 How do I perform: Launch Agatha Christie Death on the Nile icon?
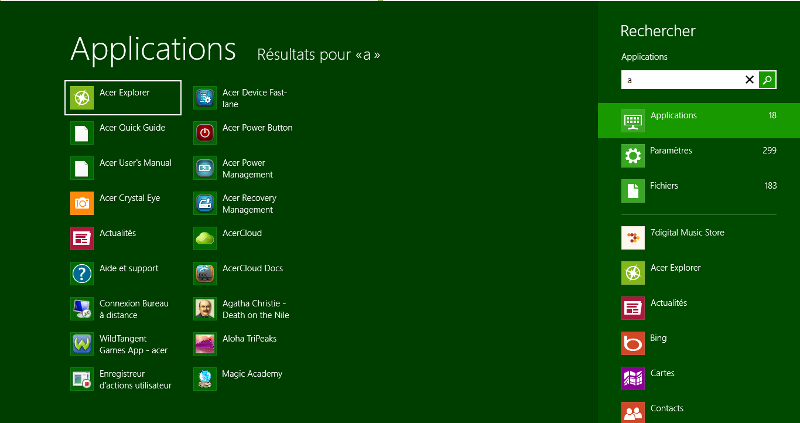[x=205, y=309]
